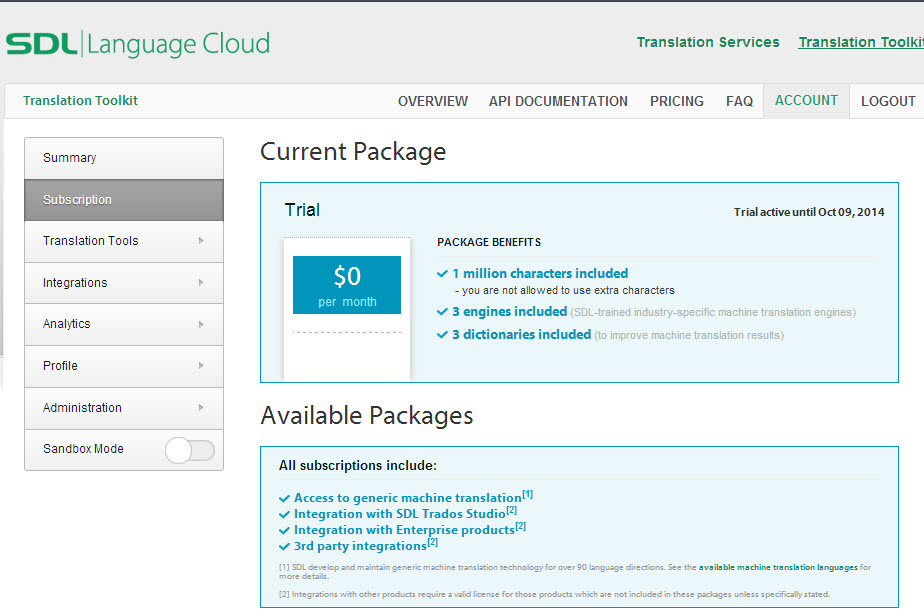The height and width of the screenshot is (612, 924).
Task: Click footnote [2] about integrations licenses
Action: click(x=554, y=594)
